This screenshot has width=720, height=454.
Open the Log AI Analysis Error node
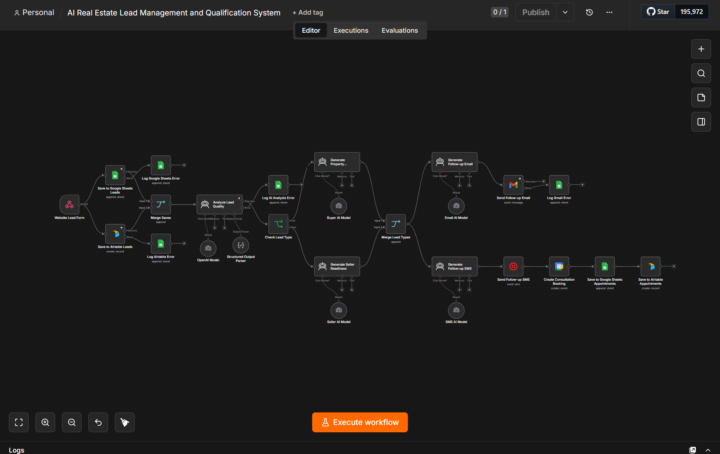click(x=278, y=185)
